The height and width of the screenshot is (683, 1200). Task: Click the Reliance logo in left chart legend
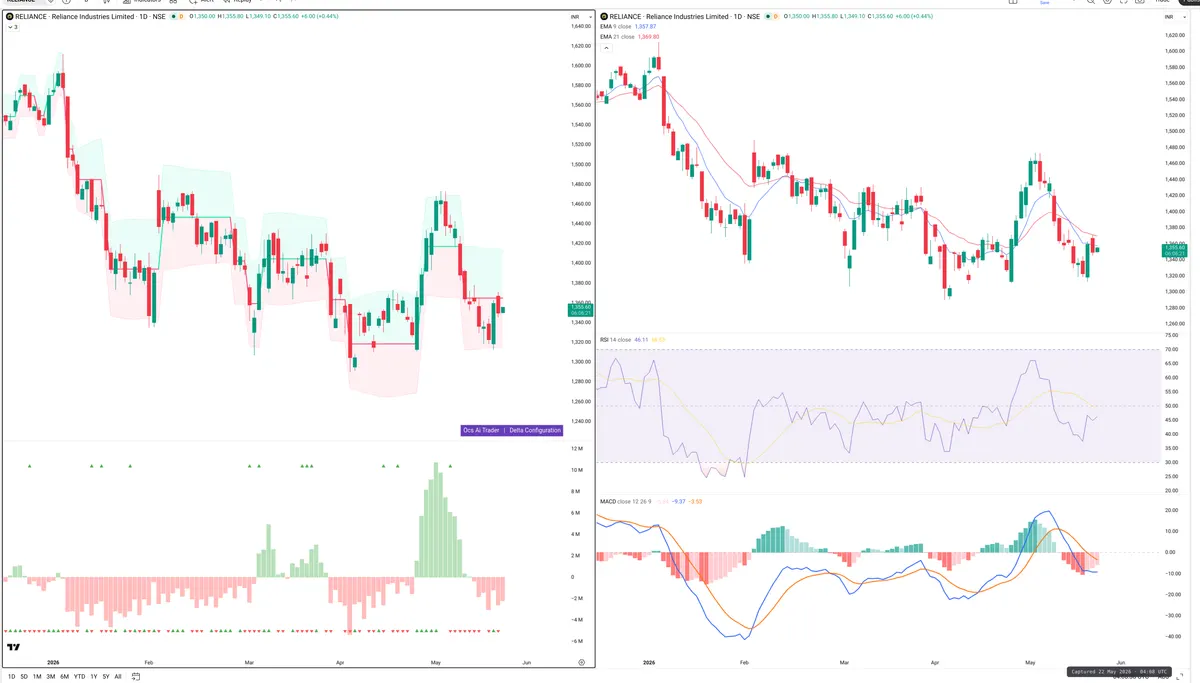9,16
